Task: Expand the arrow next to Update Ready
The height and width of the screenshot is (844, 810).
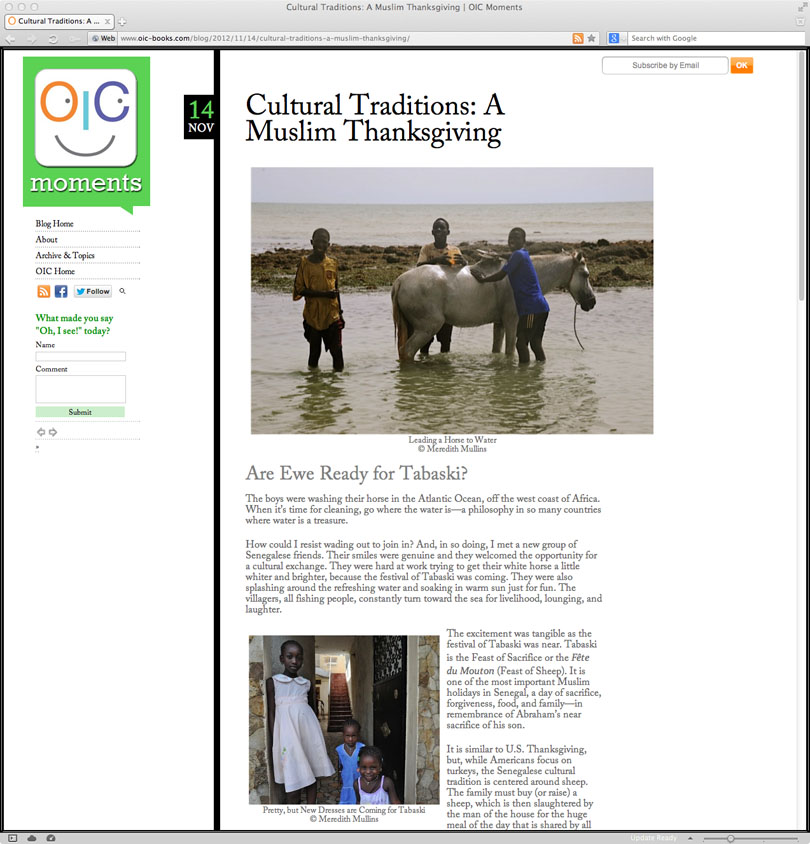Action: click(x=690, y=838)
